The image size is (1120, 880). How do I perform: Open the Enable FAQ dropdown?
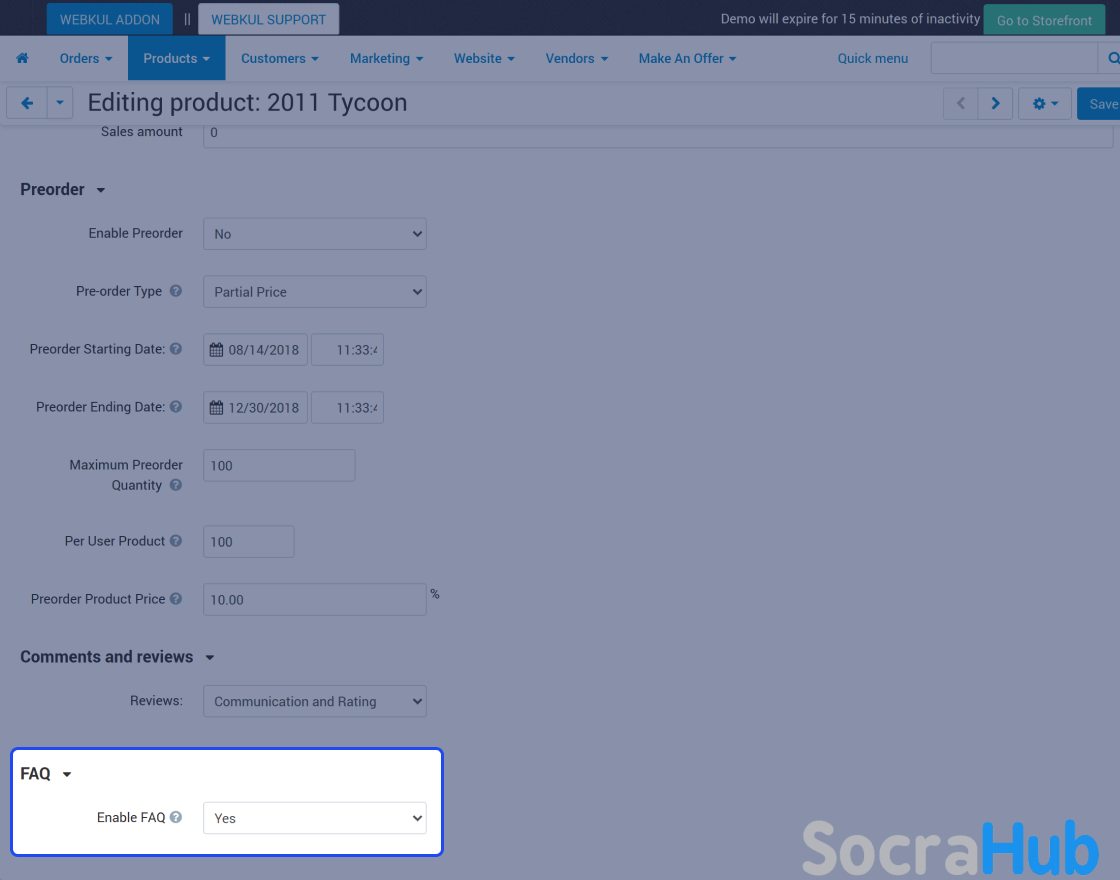pyautogui.click(x=314, y=818)
